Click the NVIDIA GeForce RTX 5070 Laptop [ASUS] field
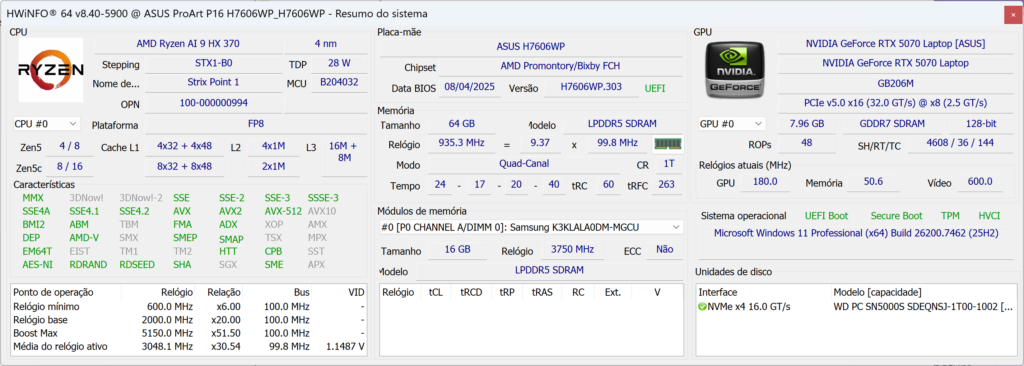Screen dimensions: 1024x366 tap(895, 44)
